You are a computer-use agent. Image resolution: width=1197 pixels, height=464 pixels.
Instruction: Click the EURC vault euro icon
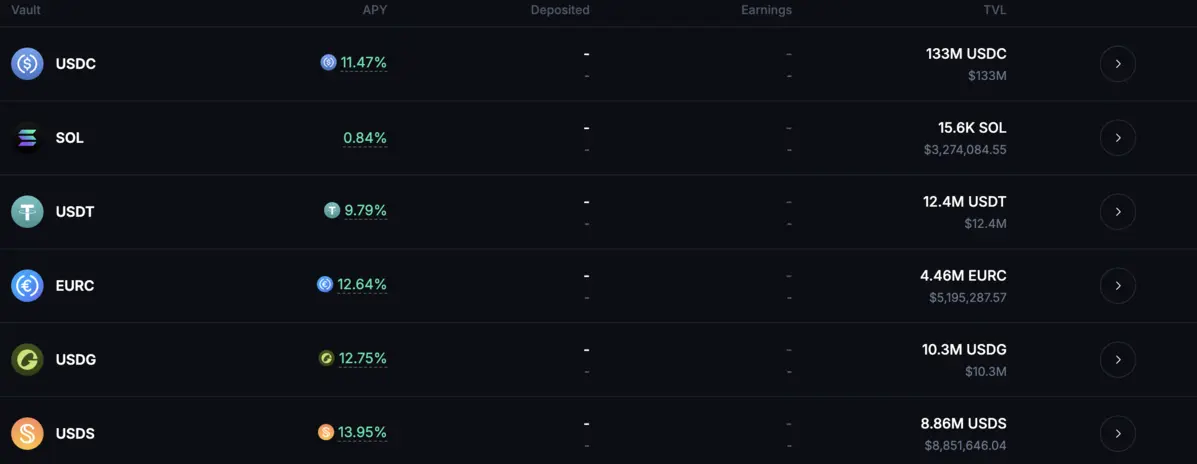pyautogui.click(x=27, y=286)
